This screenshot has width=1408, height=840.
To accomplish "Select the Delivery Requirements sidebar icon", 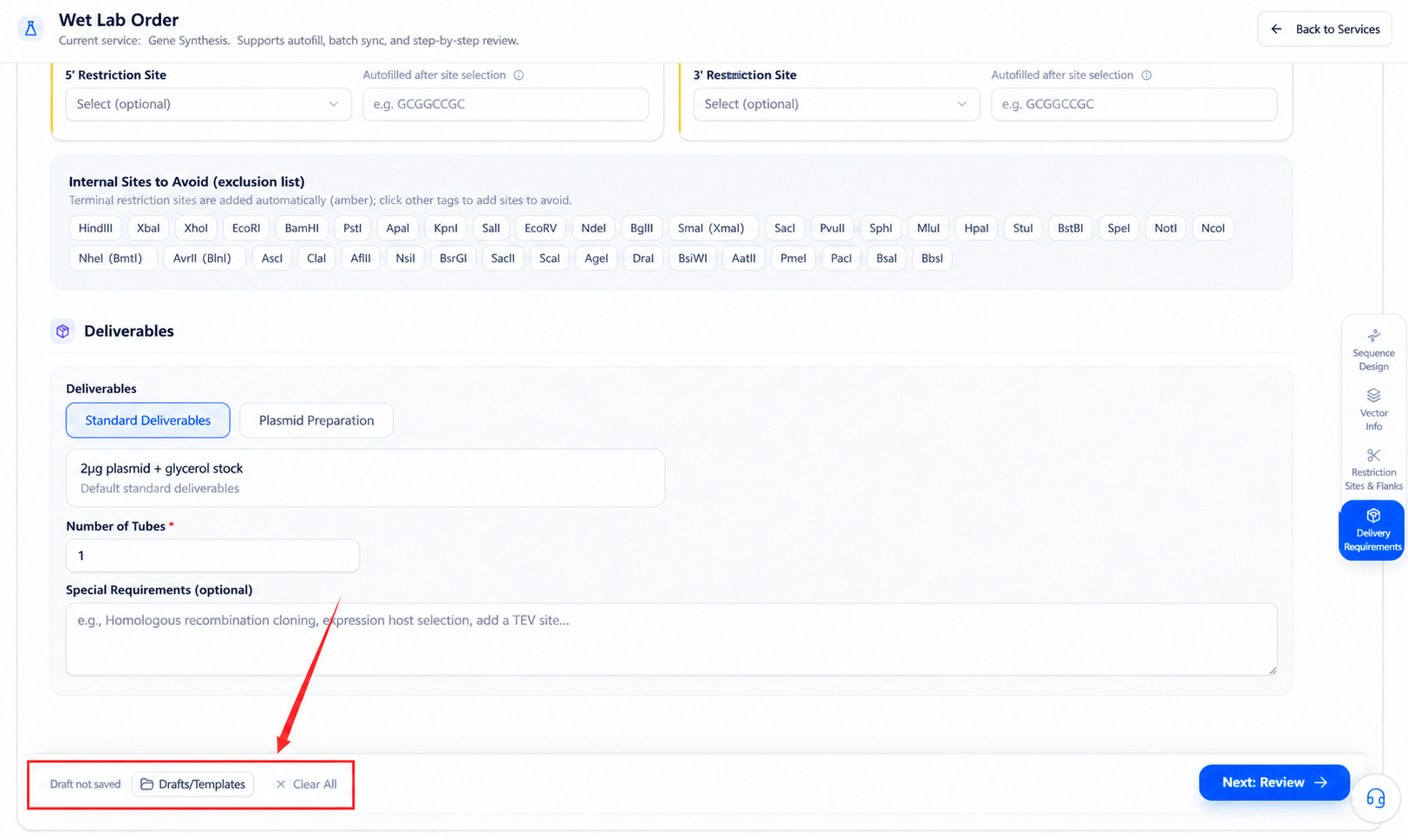I will point(1372,530).
